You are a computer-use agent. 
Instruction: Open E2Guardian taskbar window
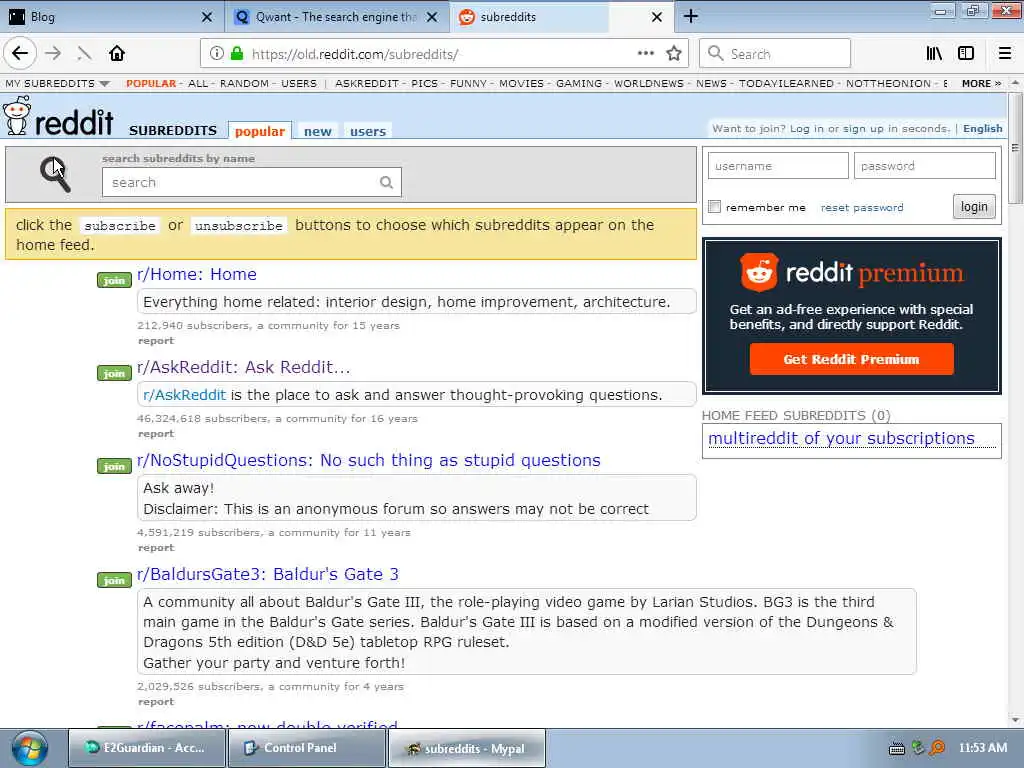147,748
